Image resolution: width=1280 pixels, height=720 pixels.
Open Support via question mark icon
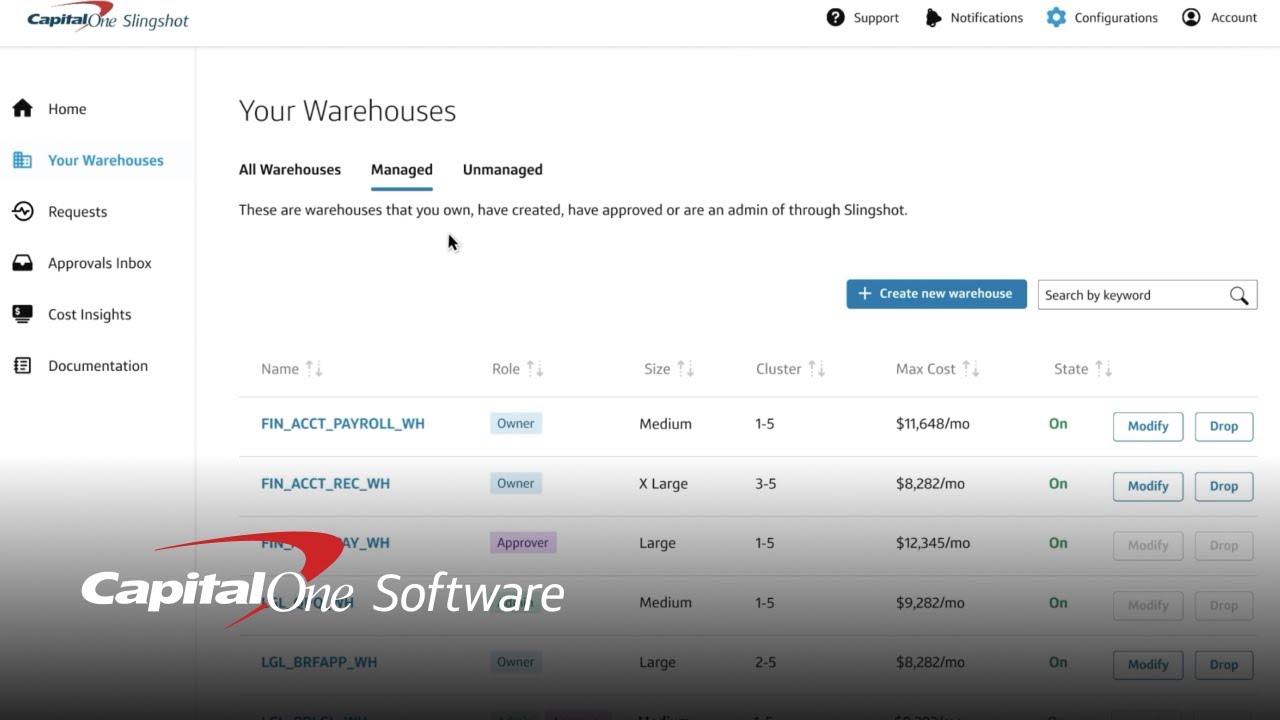click(x=836, y=17)
